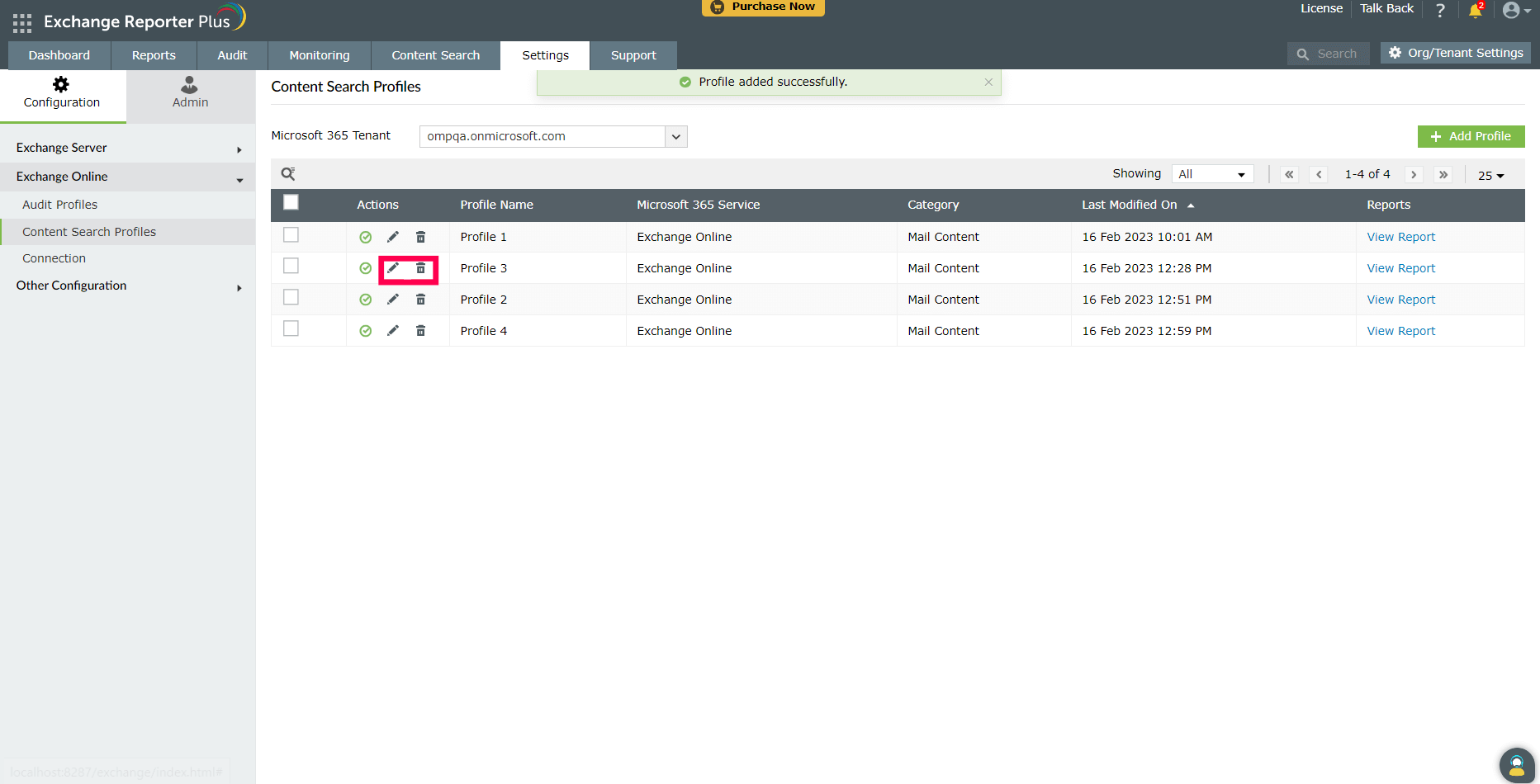Switch to the Dashboard tab
The height and width of the screenshot is (784, 1540).
(x=59, y=55)
